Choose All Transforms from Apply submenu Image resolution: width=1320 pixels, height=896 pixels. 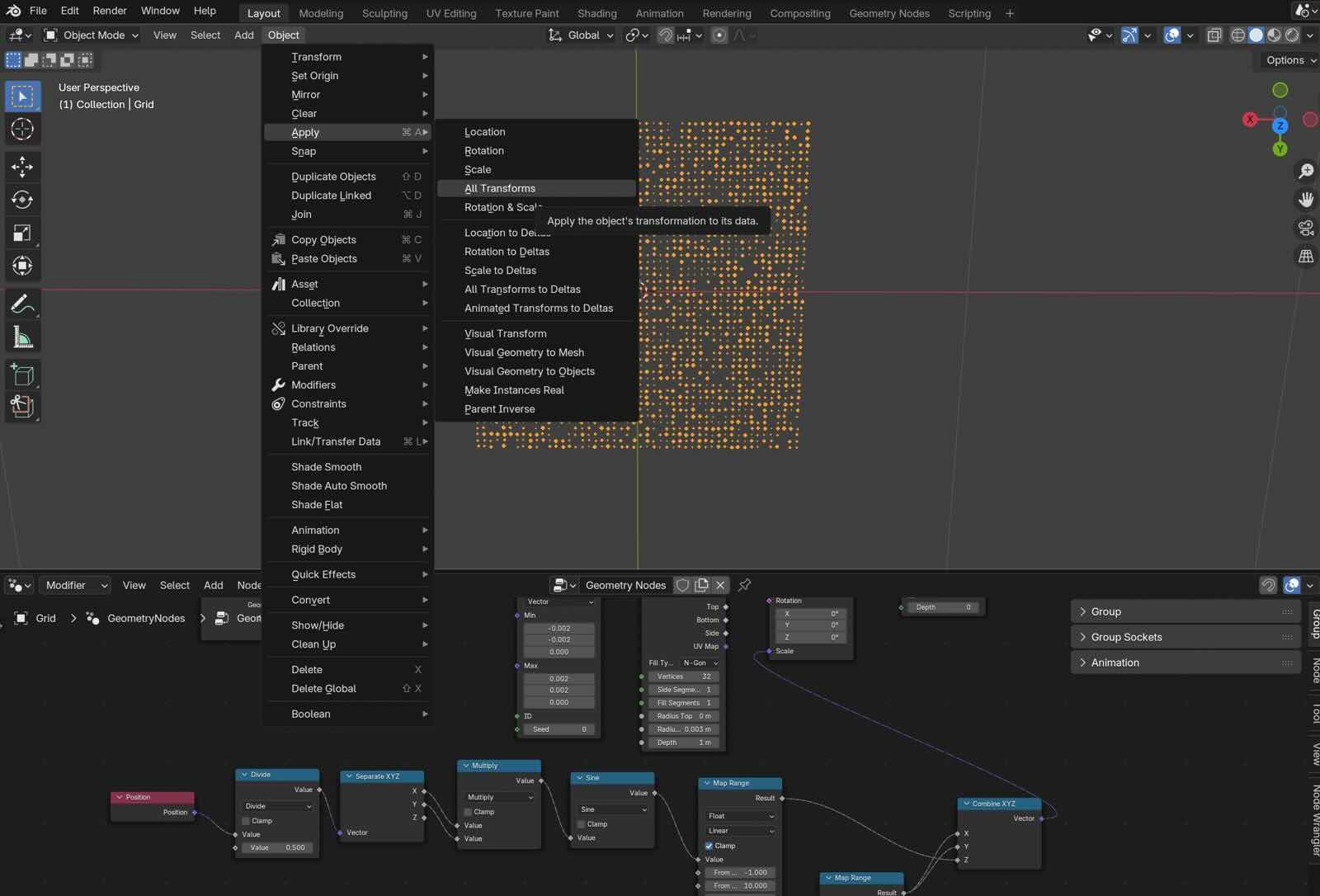pyautogui.click(x=500, y=189)
